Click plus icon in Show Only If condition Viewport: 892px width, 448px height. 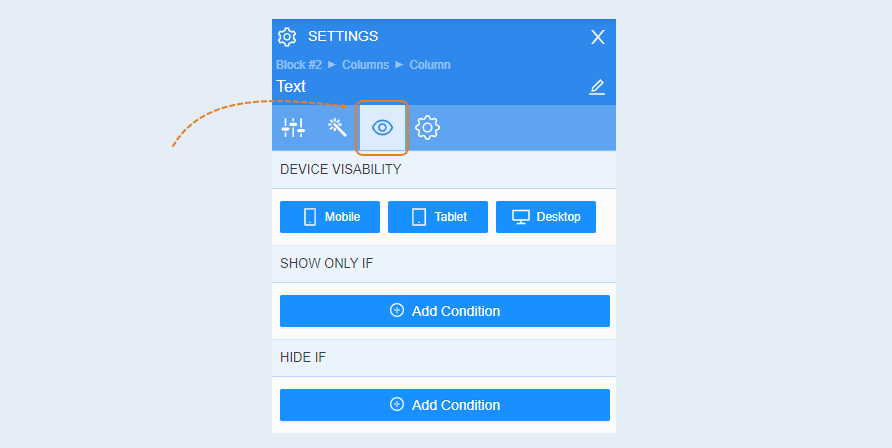point(397,310)
